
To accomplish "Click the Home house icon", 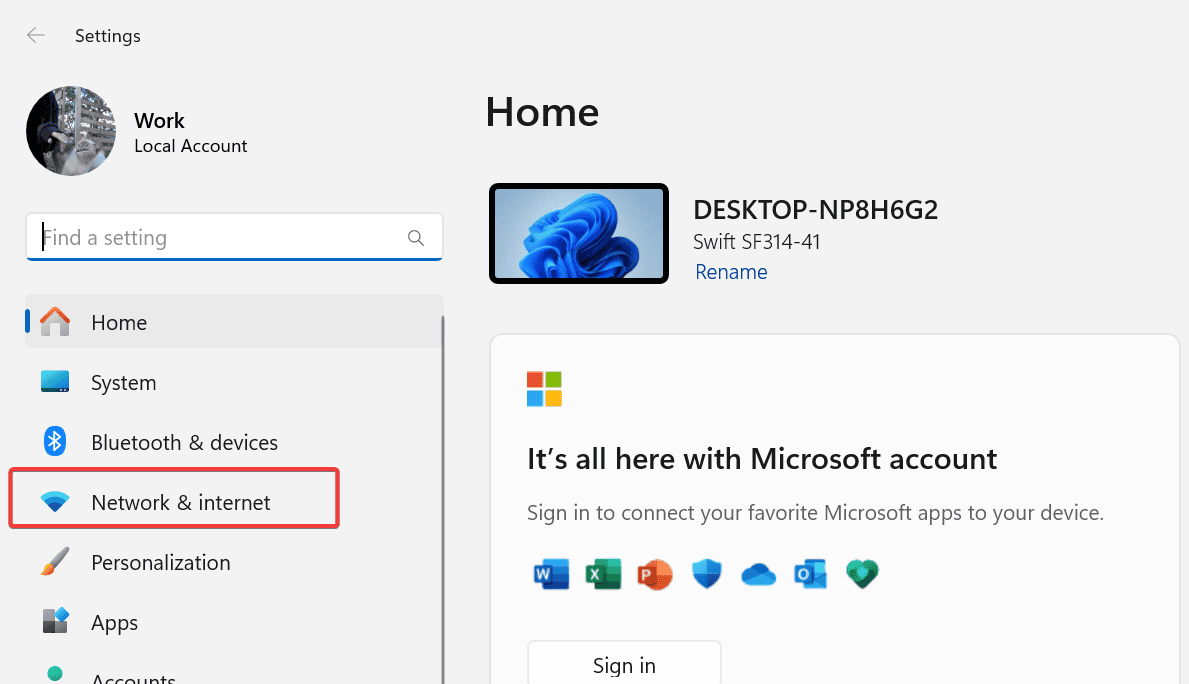I will pos(55,322).
